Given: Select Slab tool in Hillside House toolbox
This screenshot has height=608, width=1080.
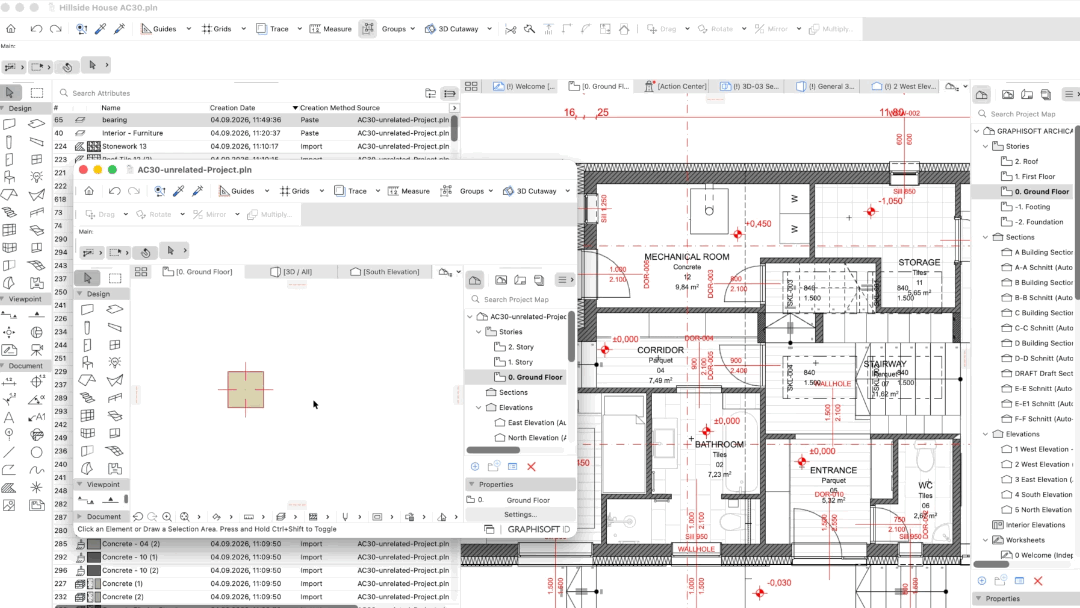Looking at the screenshot, I should 37,124.
